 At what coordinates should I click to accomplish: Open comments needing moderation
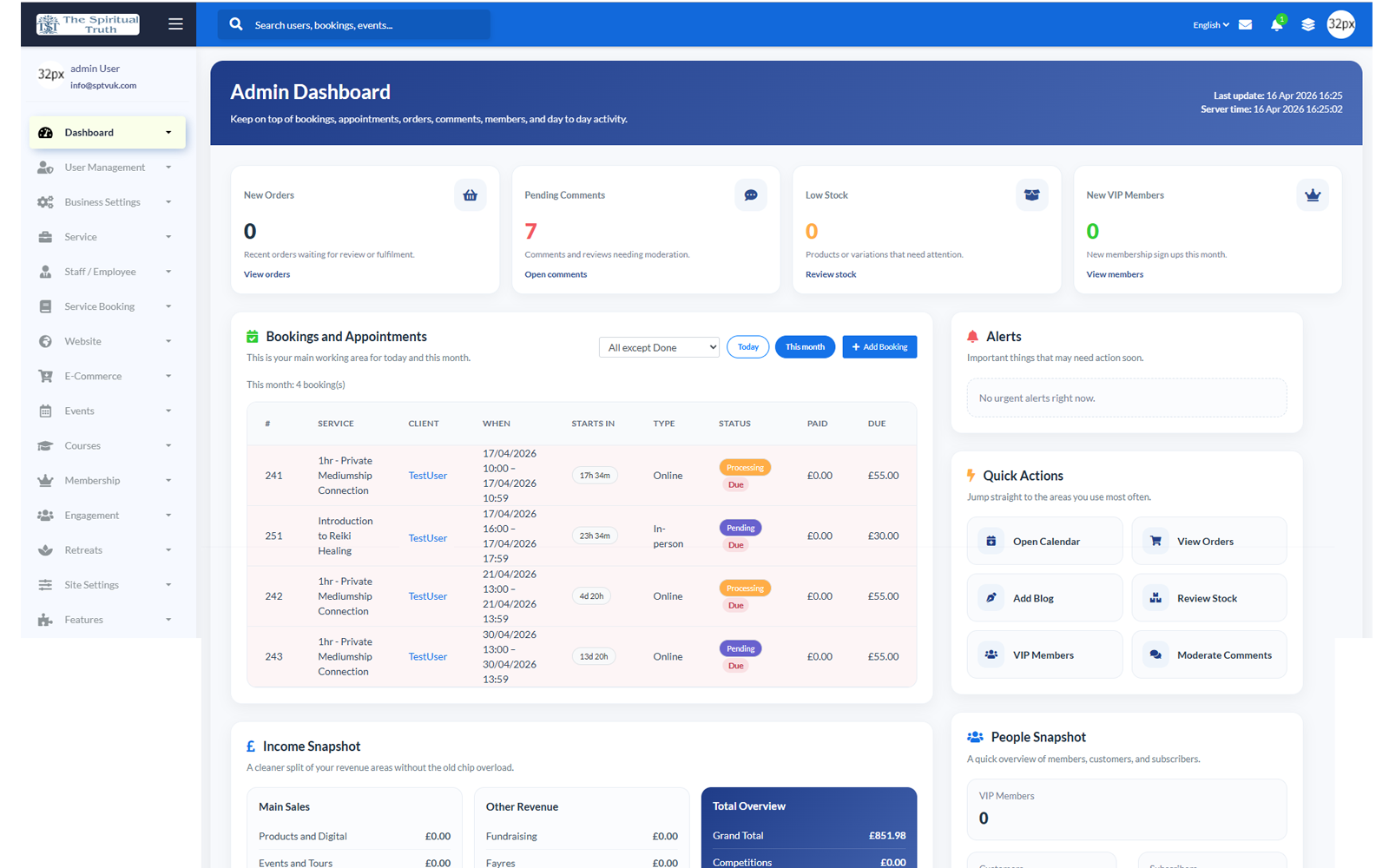coord(556,273)
